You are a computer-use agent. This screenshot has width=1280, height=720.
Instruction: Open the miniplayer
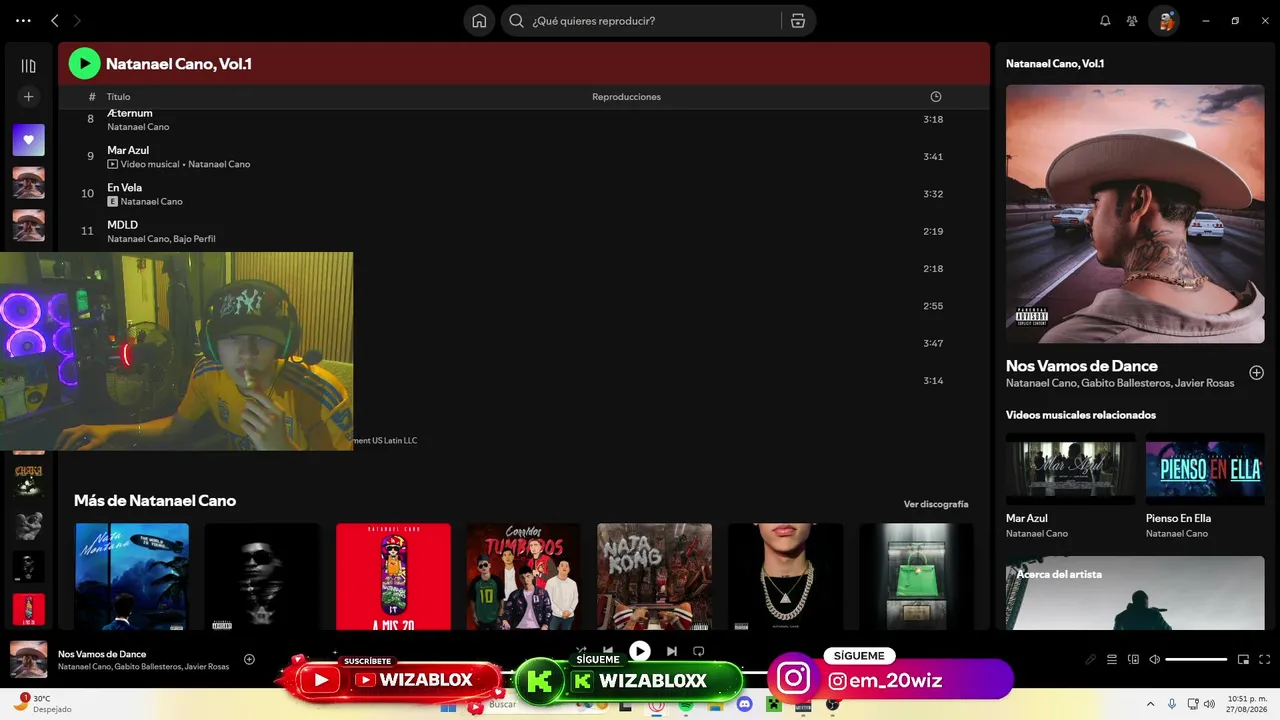click(1243, 660)
